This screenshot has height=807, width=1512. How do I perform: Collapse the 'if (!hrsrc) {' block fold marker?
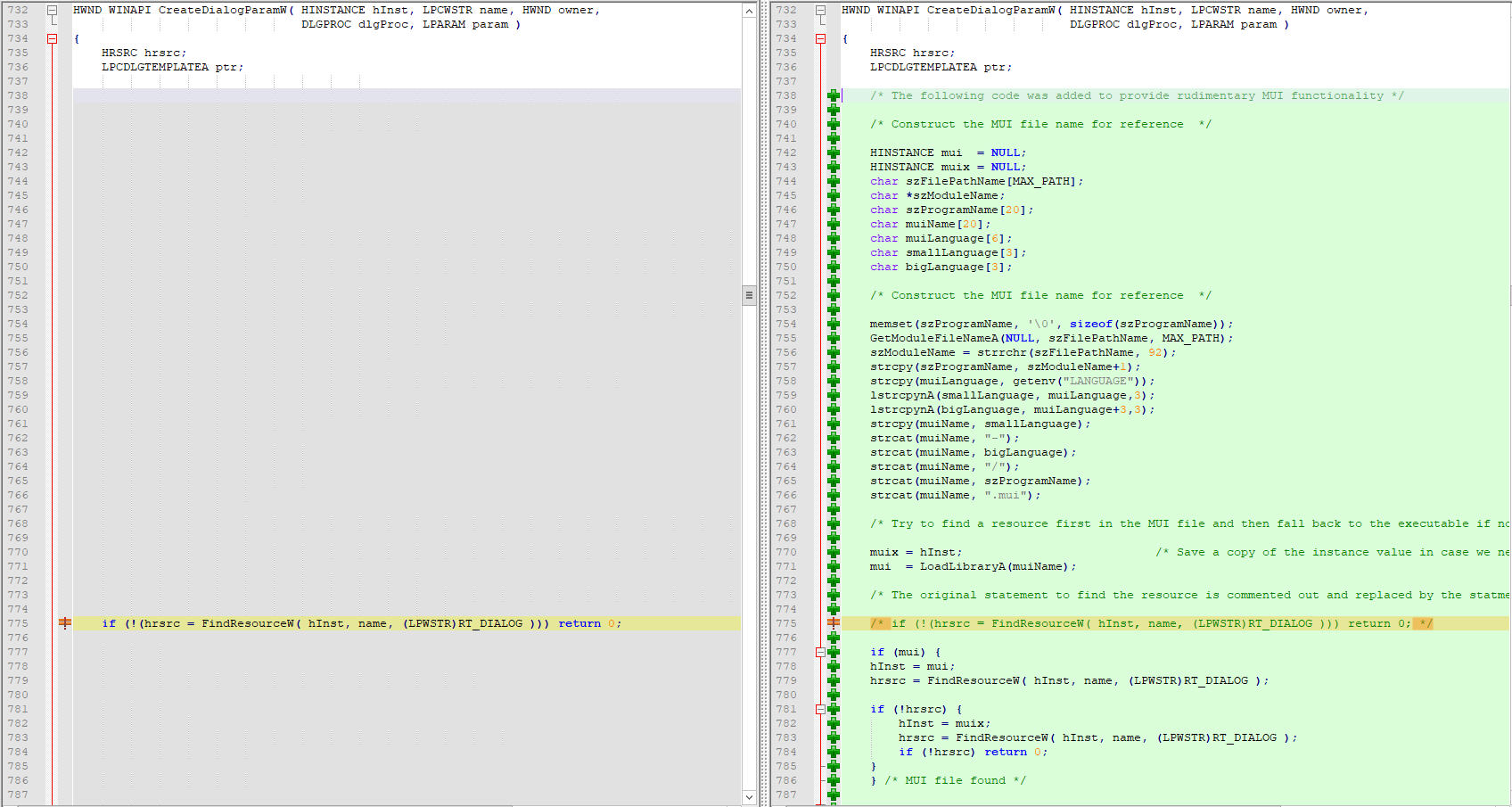820,709
